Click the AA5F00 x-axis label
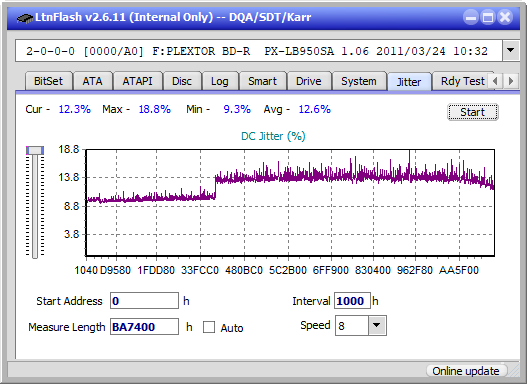The image size is (527, 384). [x=459, y=270]
